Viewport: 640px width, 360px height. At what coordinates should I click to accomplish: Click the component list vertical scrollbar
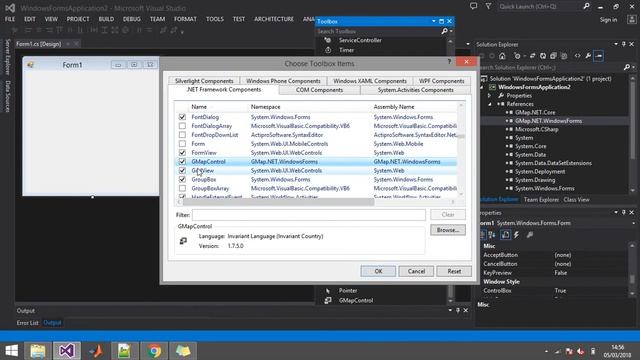pyautogui.click(x=461, y=149)
